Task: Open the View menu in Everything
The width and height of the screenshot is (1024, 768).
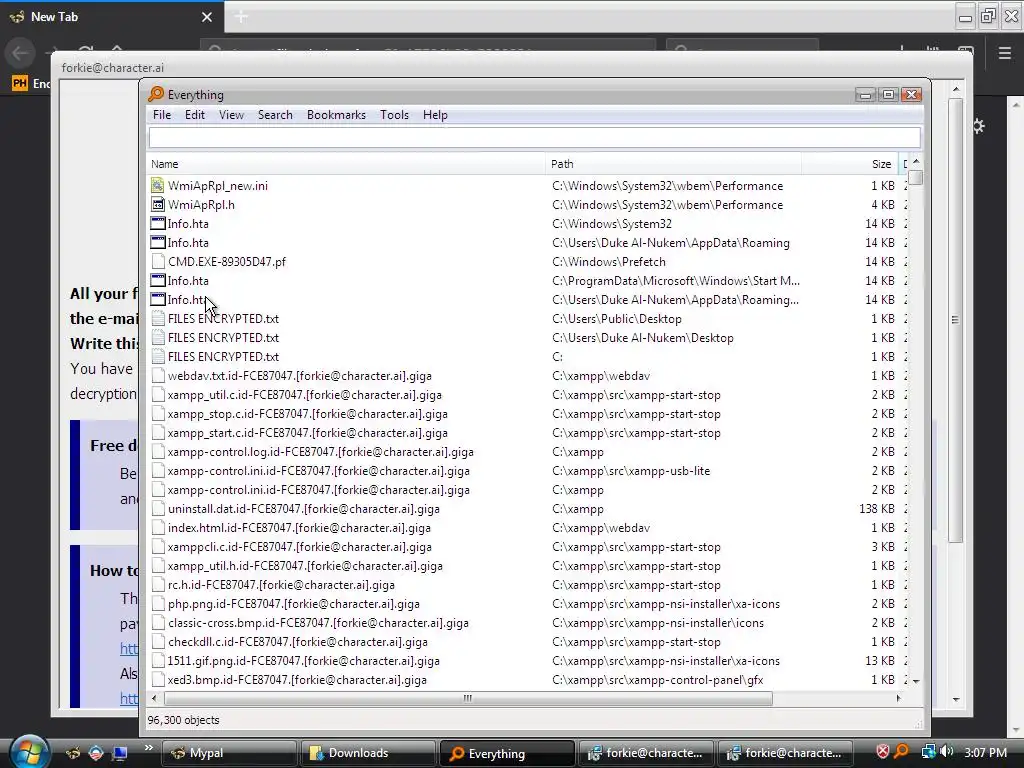Action: (x=231, y=115)
